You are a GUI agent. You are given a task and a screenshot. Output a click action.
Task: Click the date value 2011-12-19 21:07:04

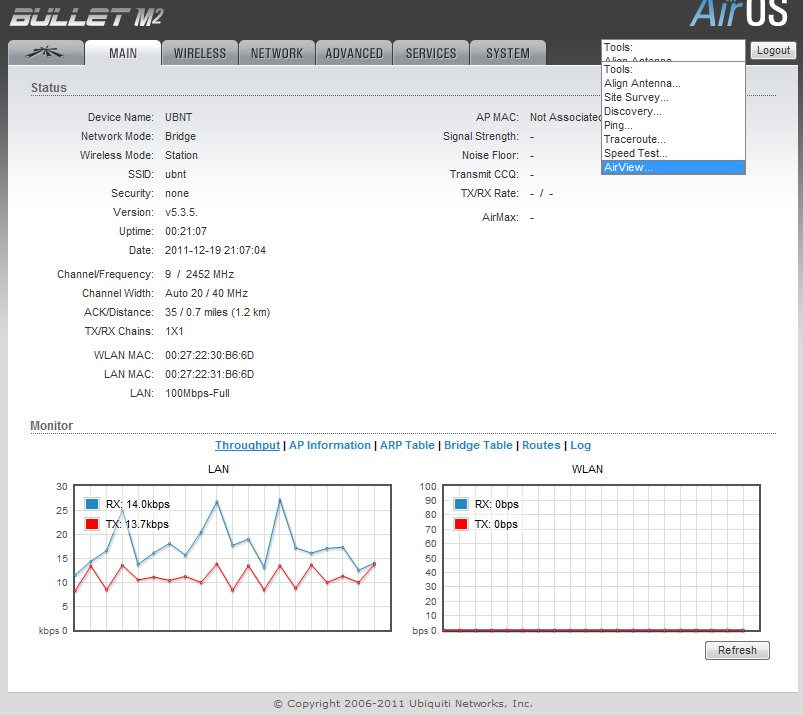click(x=215, y=250)
